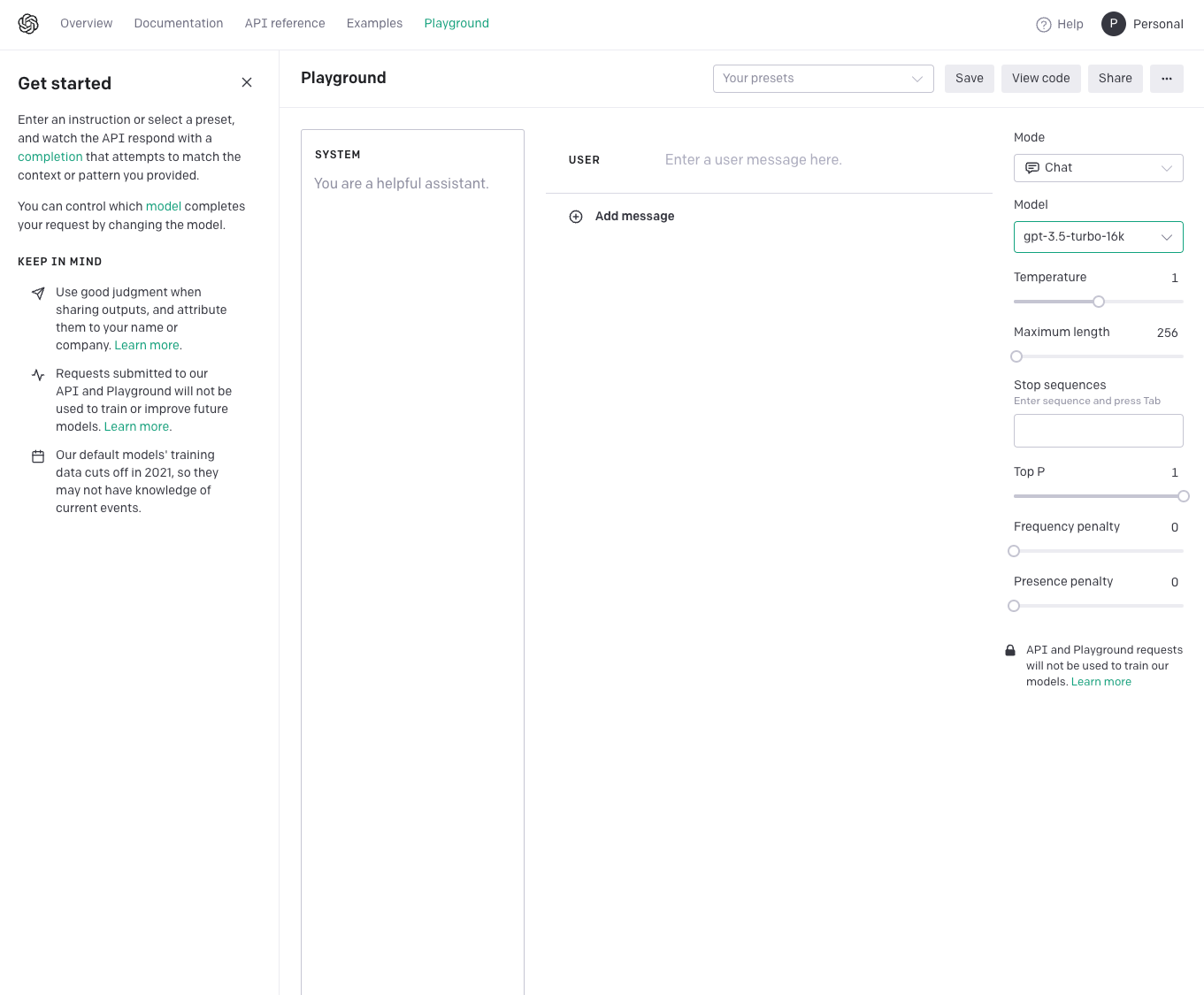The height and width of the screenshot is (995, 1204).
Task: Open the completion link
Action: 50,157
